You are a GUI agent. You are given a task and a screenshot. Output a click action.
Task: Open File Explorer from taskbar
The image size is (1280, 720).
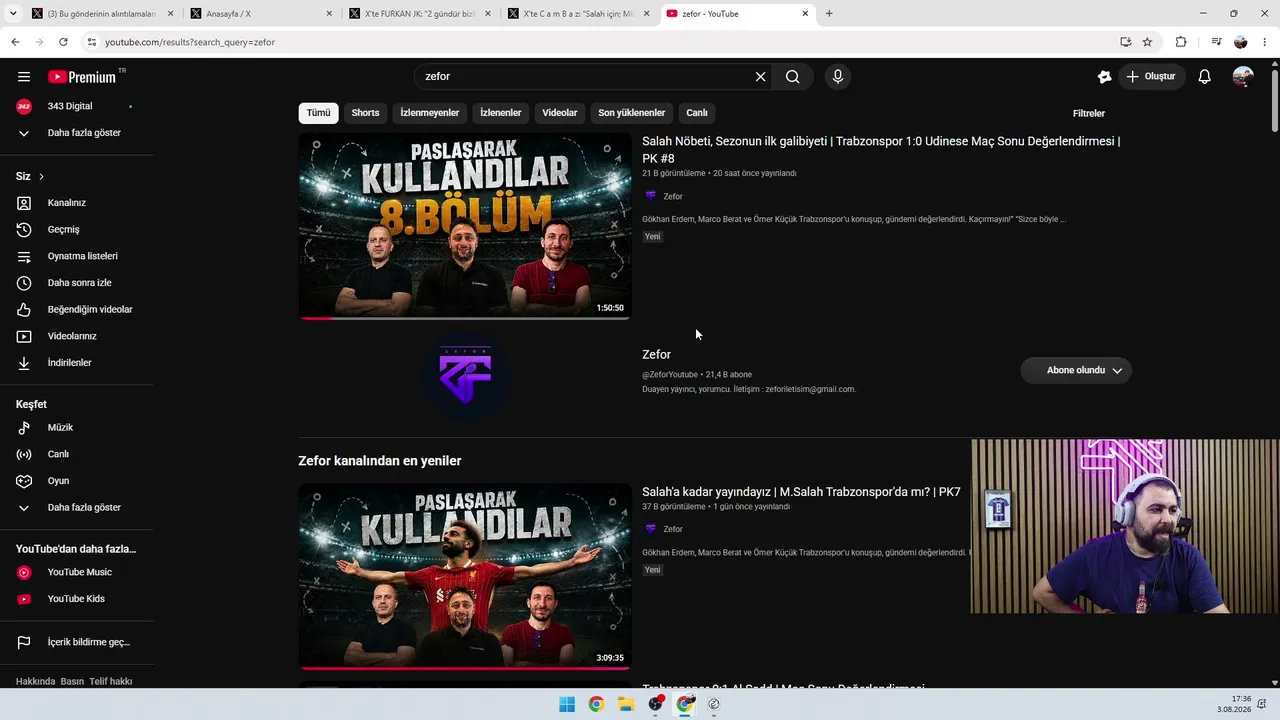[626, 704]
